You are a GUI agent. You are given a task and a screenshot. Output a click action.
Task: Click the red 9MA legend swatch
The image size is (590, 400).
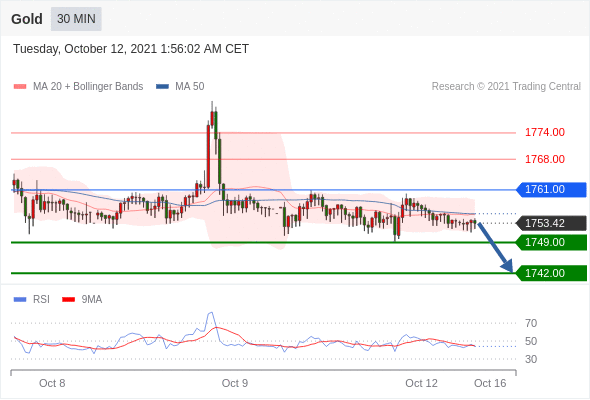68,300
